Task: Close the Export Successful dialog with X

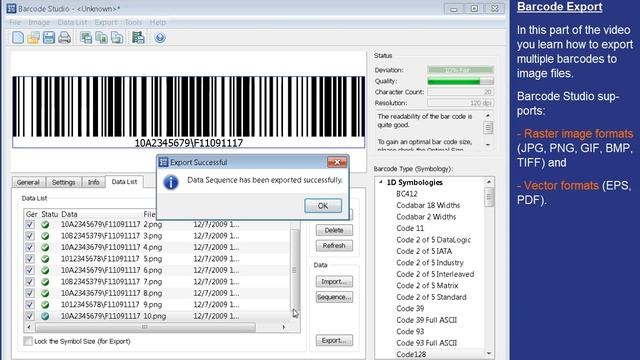Action: [x=337, y=162]
